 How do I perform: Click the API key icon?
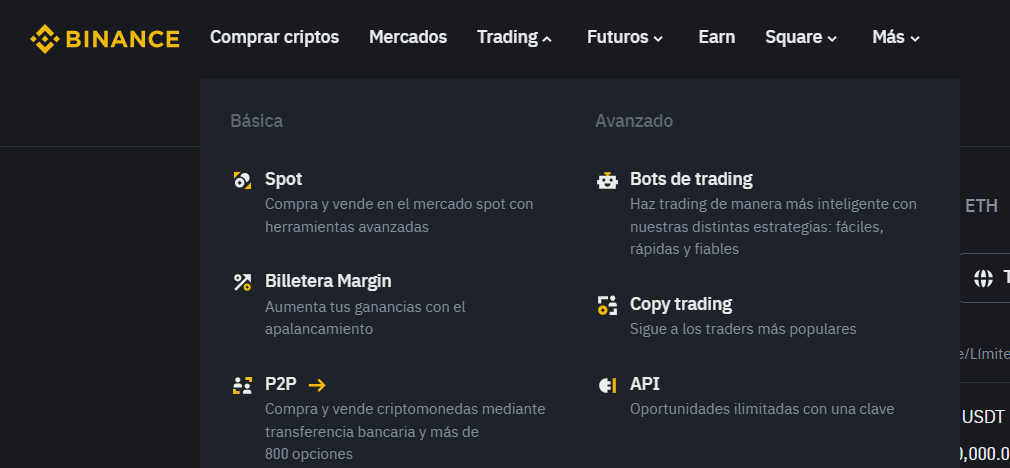(x=607, y=385)
